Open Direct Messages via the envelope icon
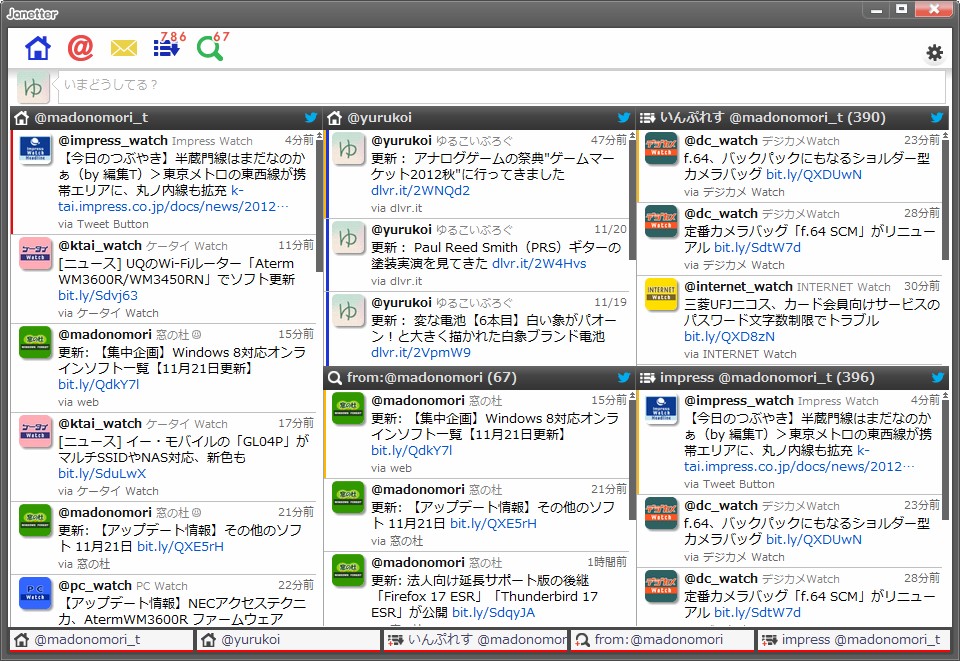960x661 pixels. [123, 47]
